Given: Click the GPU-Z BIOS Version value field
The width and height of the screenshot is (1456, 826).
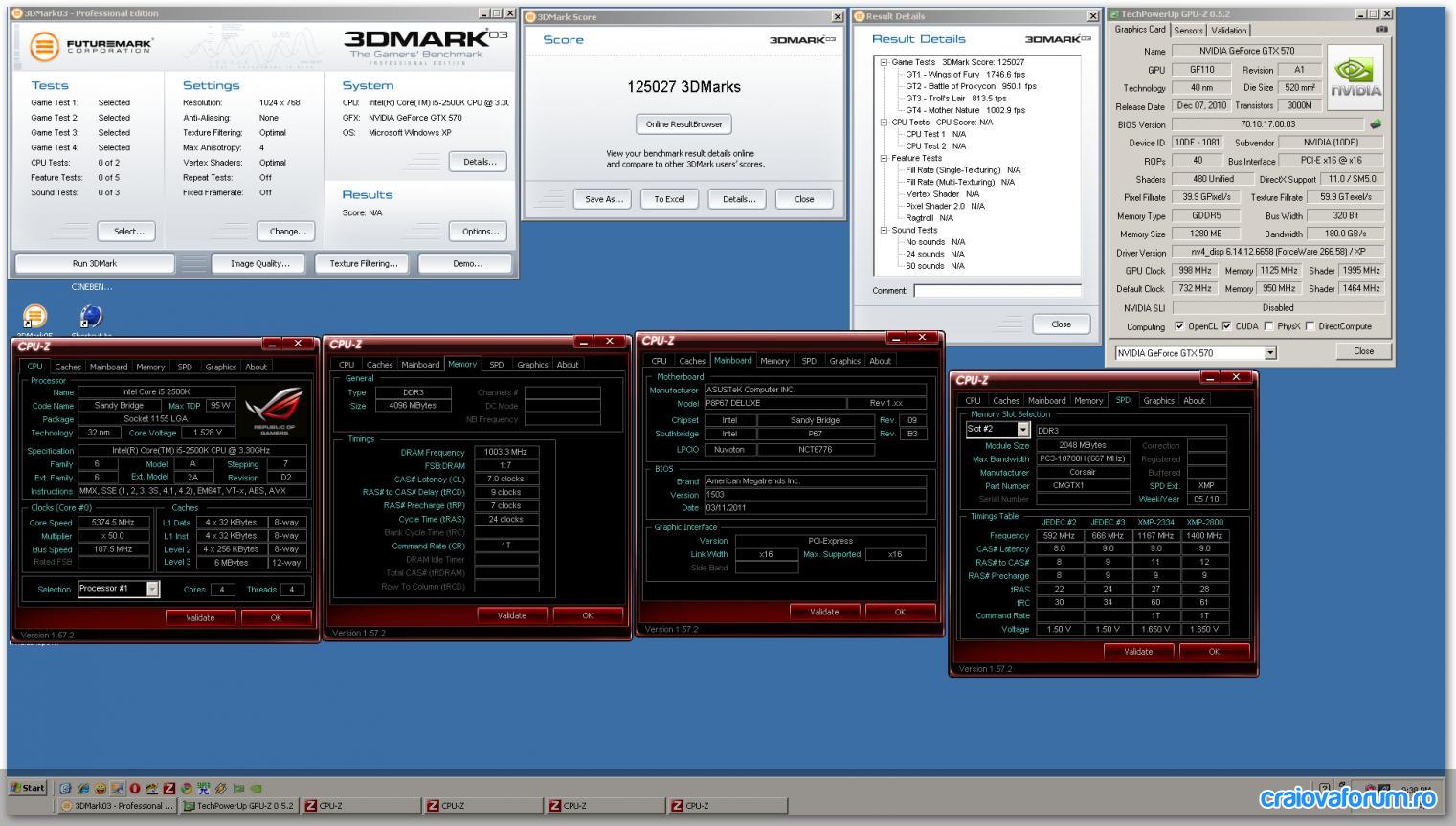Looking at the screenshot, I should point(1267,124).
